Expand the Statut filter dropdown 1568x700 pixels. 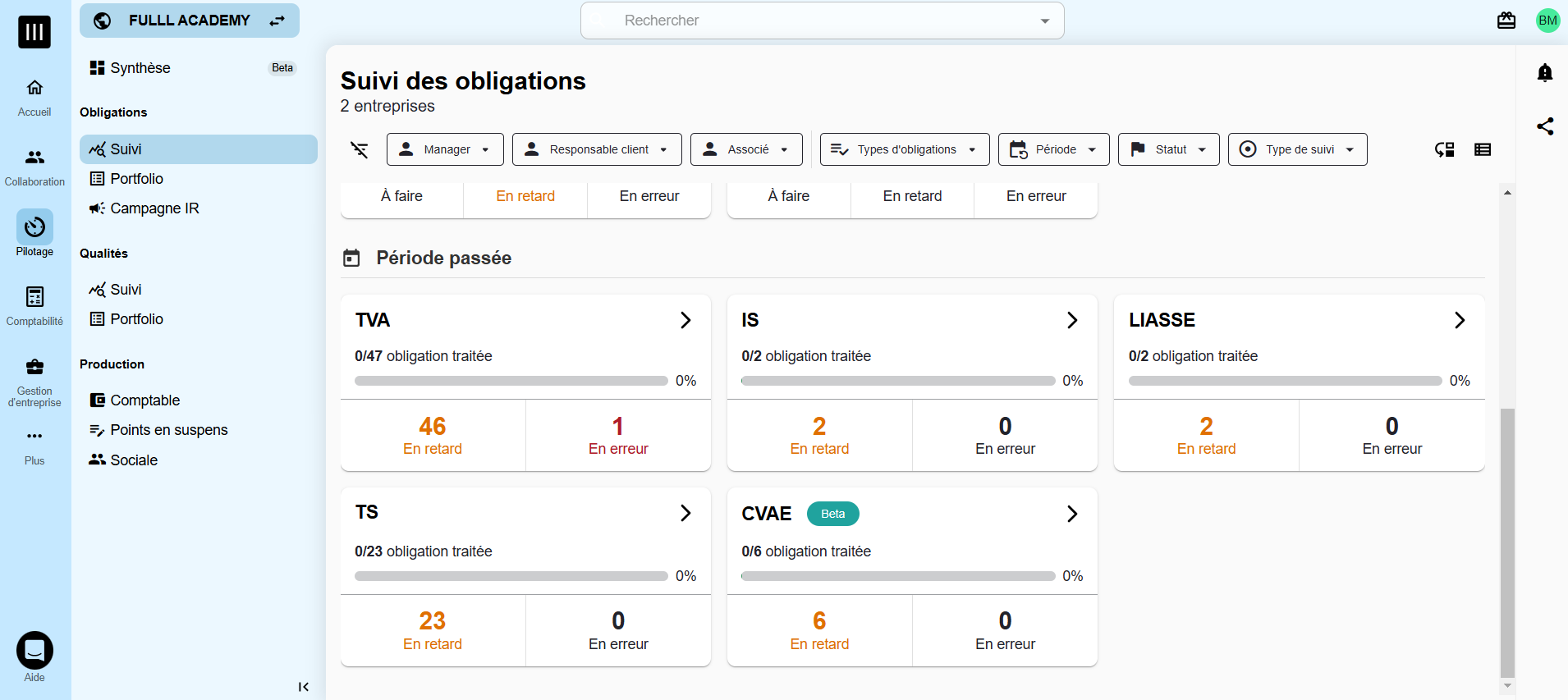pos(1167,149)
